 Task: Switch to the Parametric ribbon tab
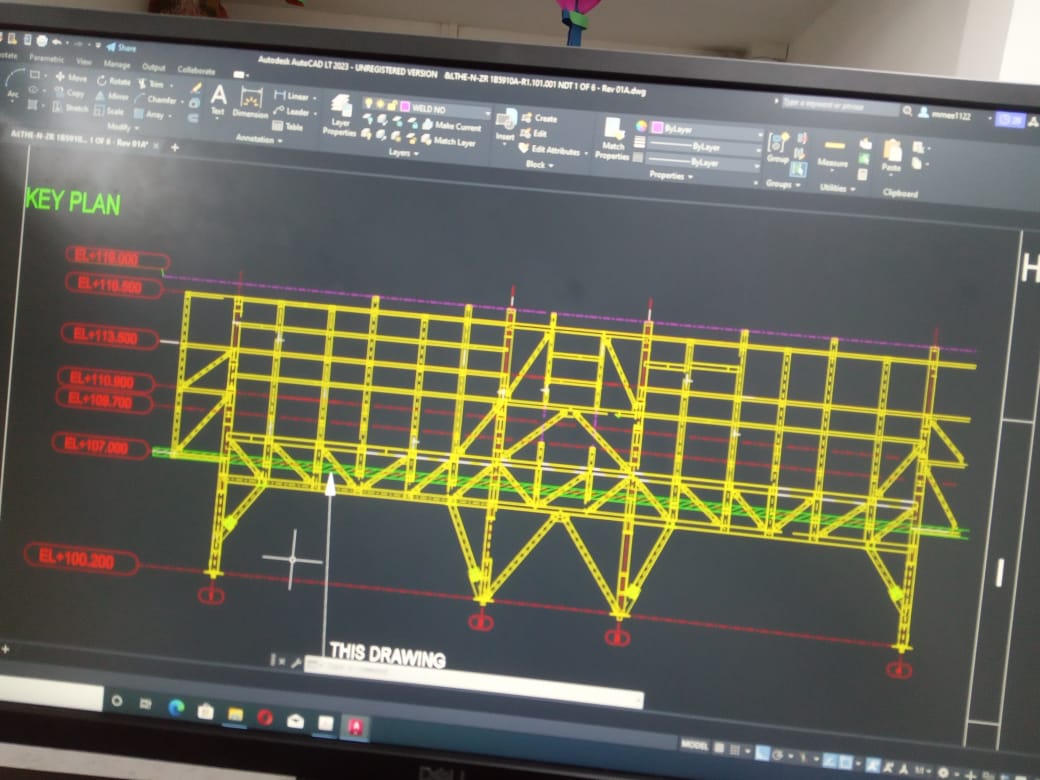pyautogui.click(x=45, y=58)
